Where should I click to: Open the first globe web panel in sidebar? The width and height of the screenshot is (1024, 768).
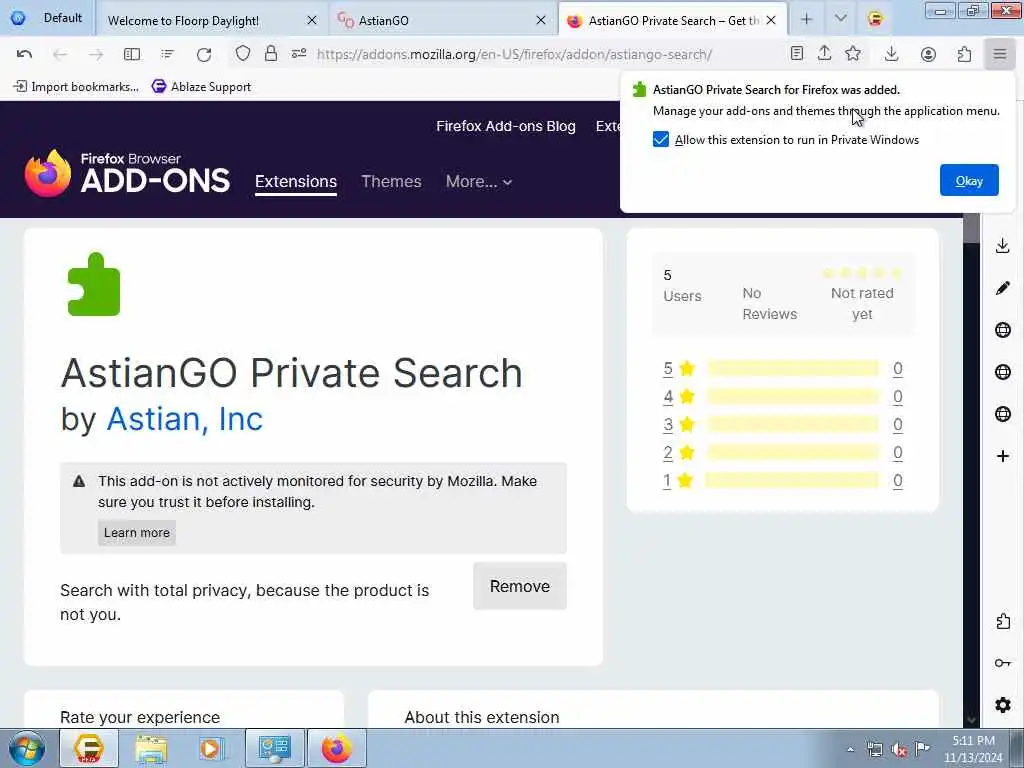1002,330
